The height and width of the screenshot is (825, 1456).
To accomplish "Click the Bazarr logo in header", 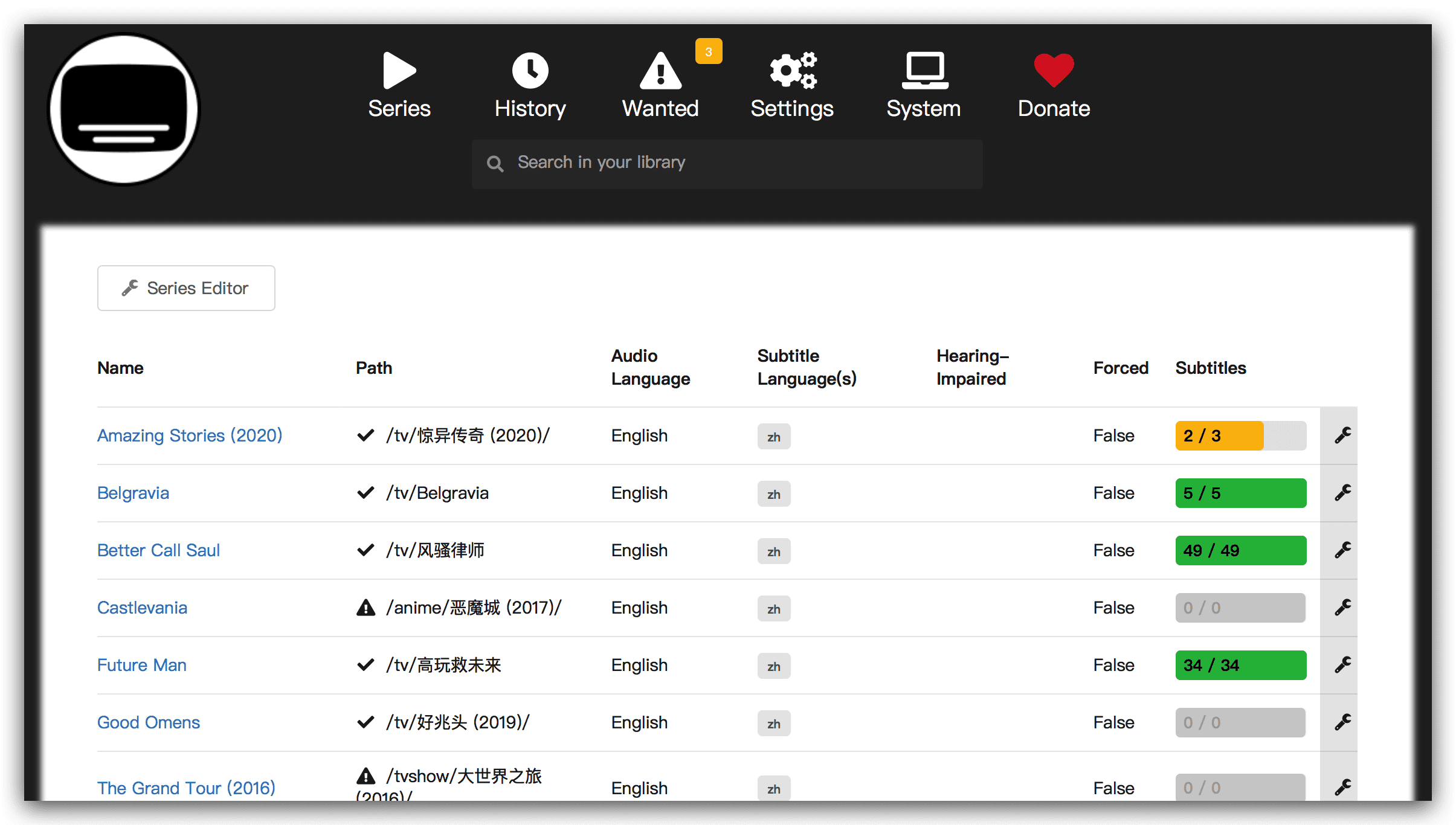I will click(x=124, y=109).
